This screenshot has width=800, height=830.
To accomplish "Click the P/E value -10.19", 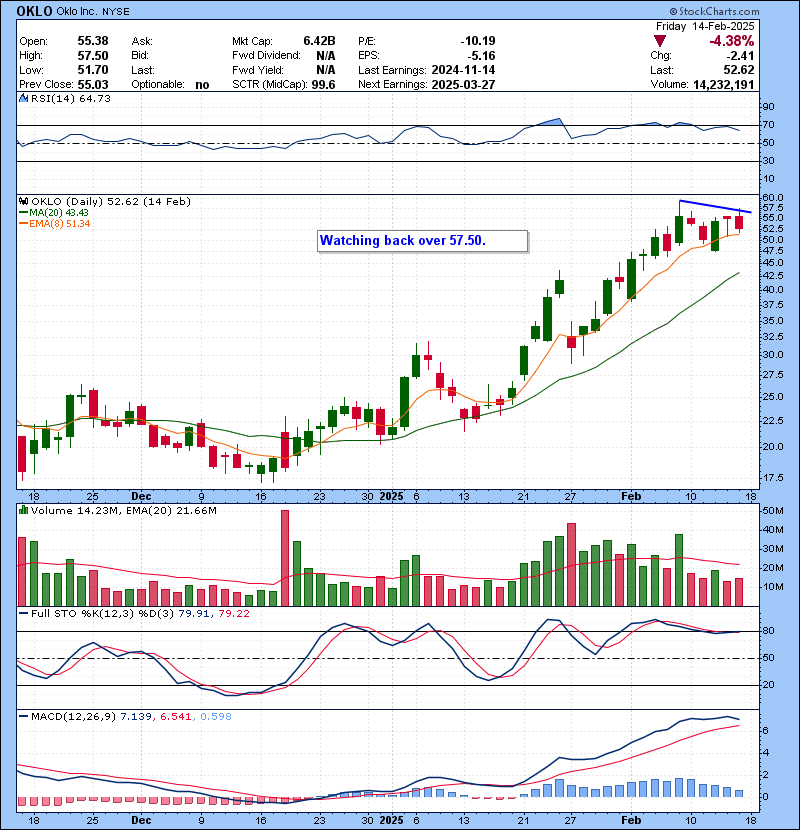I will [x=478, y=41].
